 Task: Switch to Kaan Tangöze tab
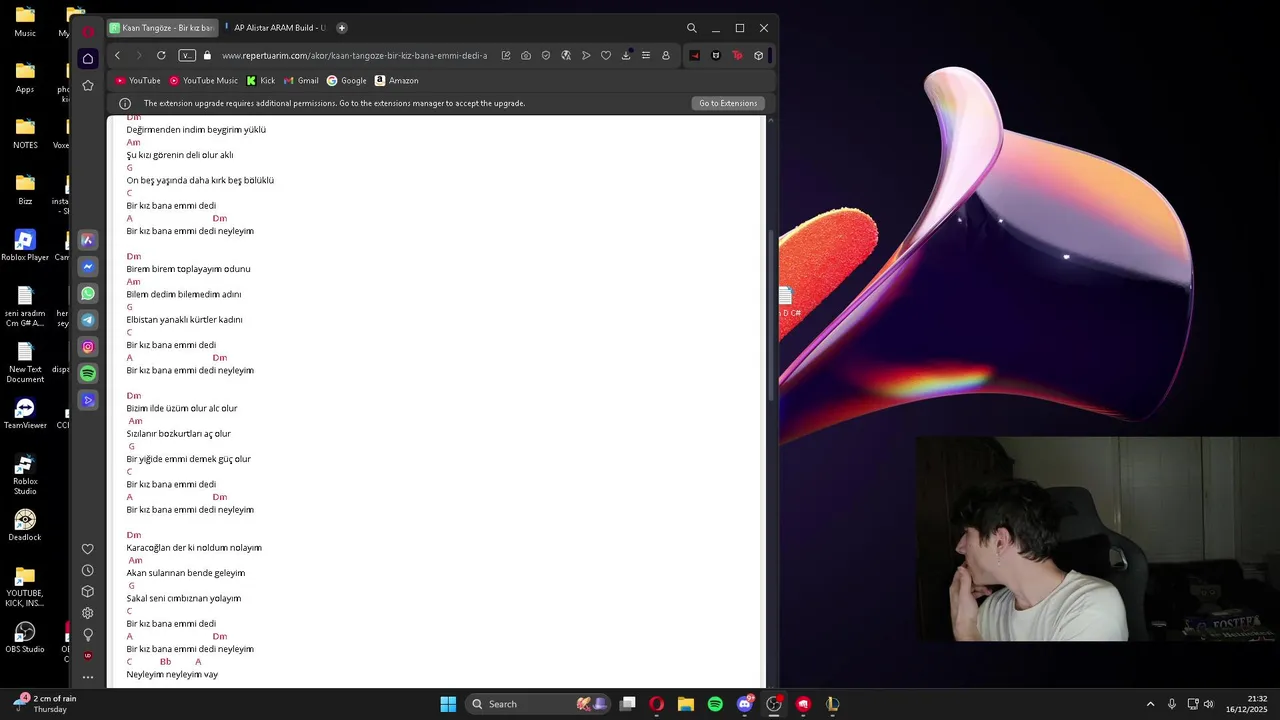click(161, 28)
